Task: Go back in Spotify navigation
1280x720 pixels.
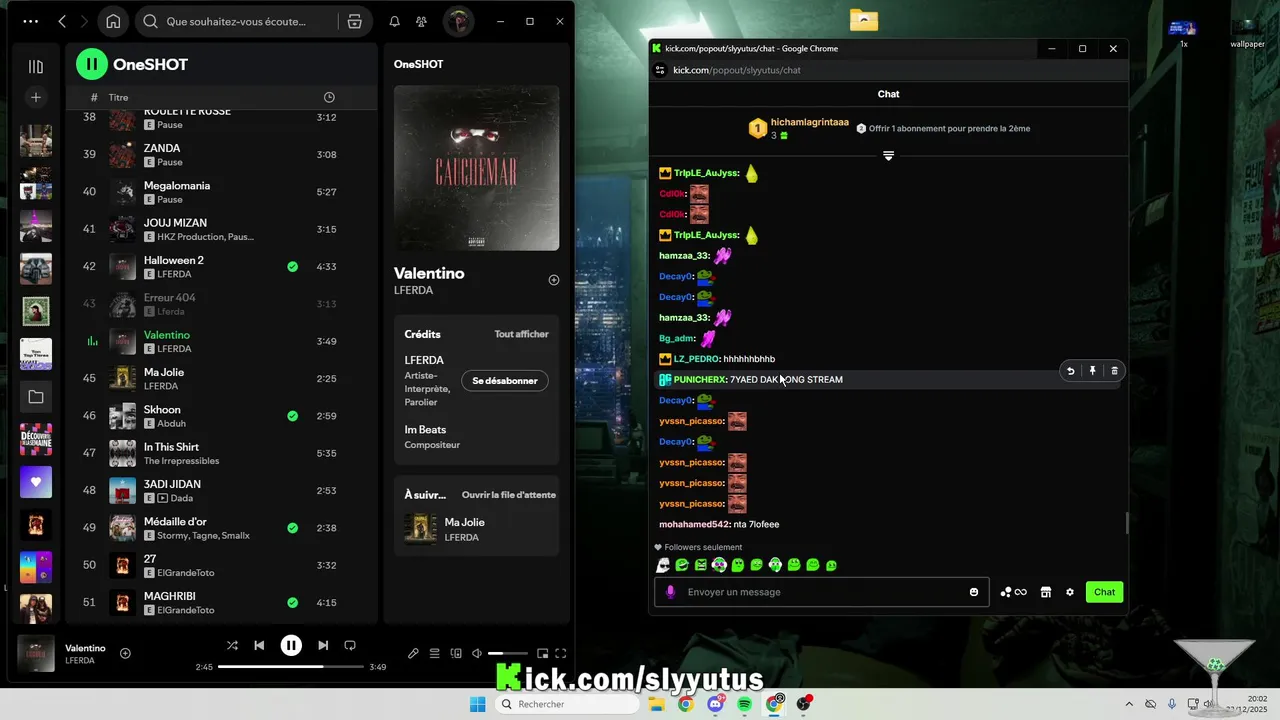Action: tap(62, 21)
